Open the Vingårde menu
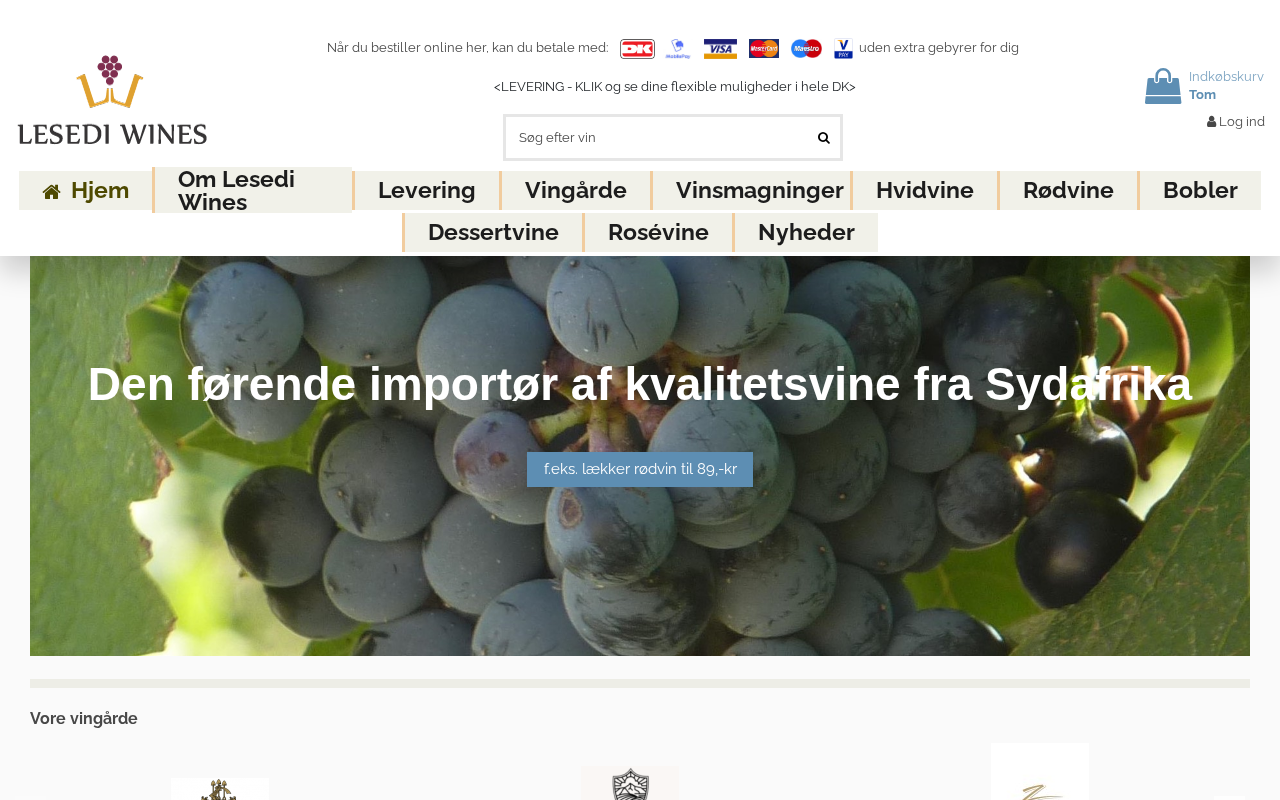Screen dimensions: 1280x800 tap(576, 190)
